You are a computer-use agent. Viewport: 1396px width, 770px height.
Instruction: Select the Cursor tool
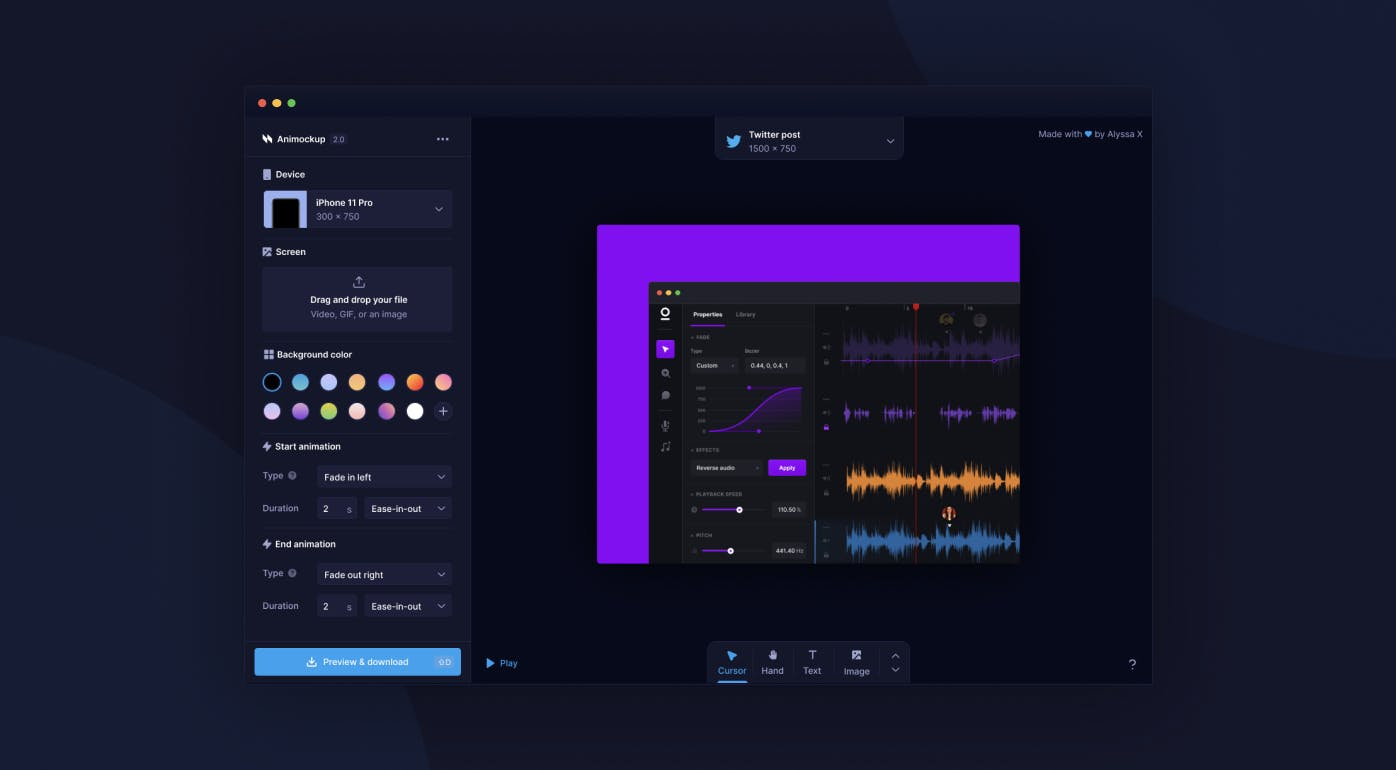click(732, 663)
